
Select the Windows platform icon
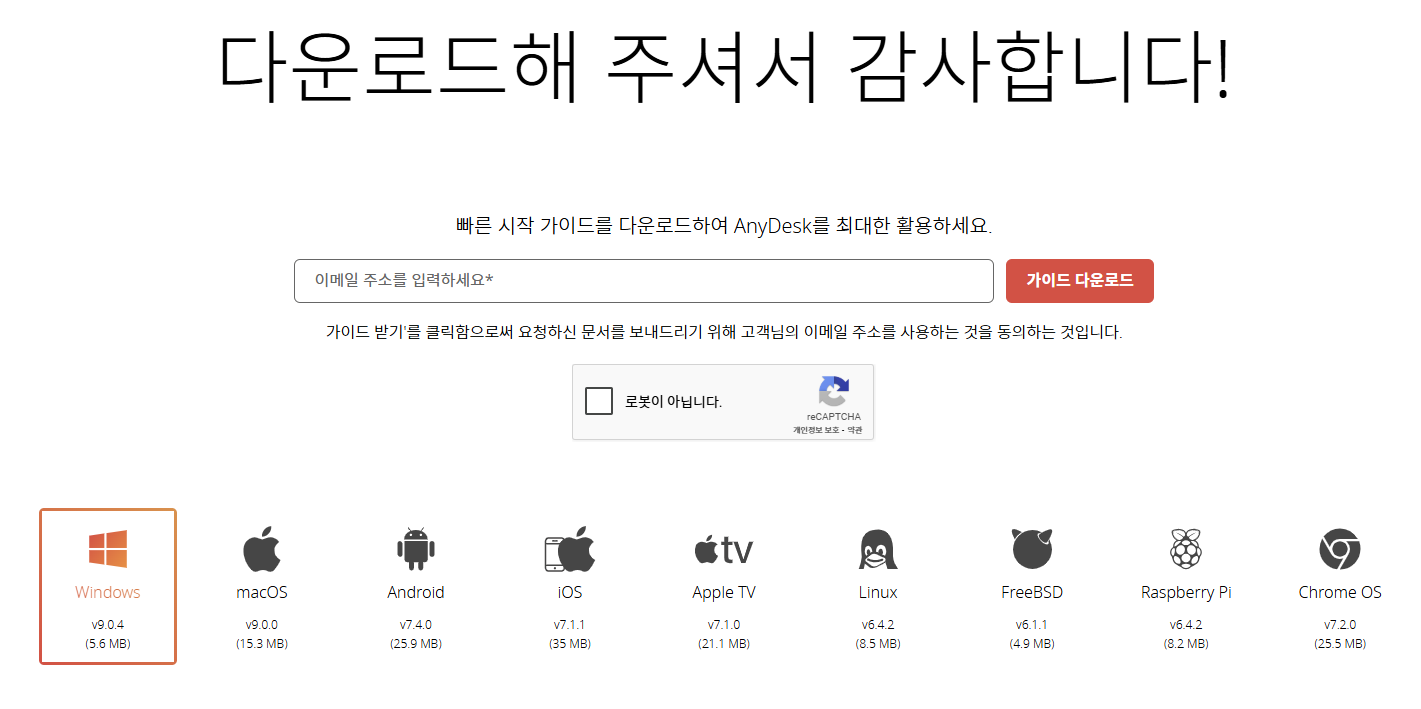(108, 550)
